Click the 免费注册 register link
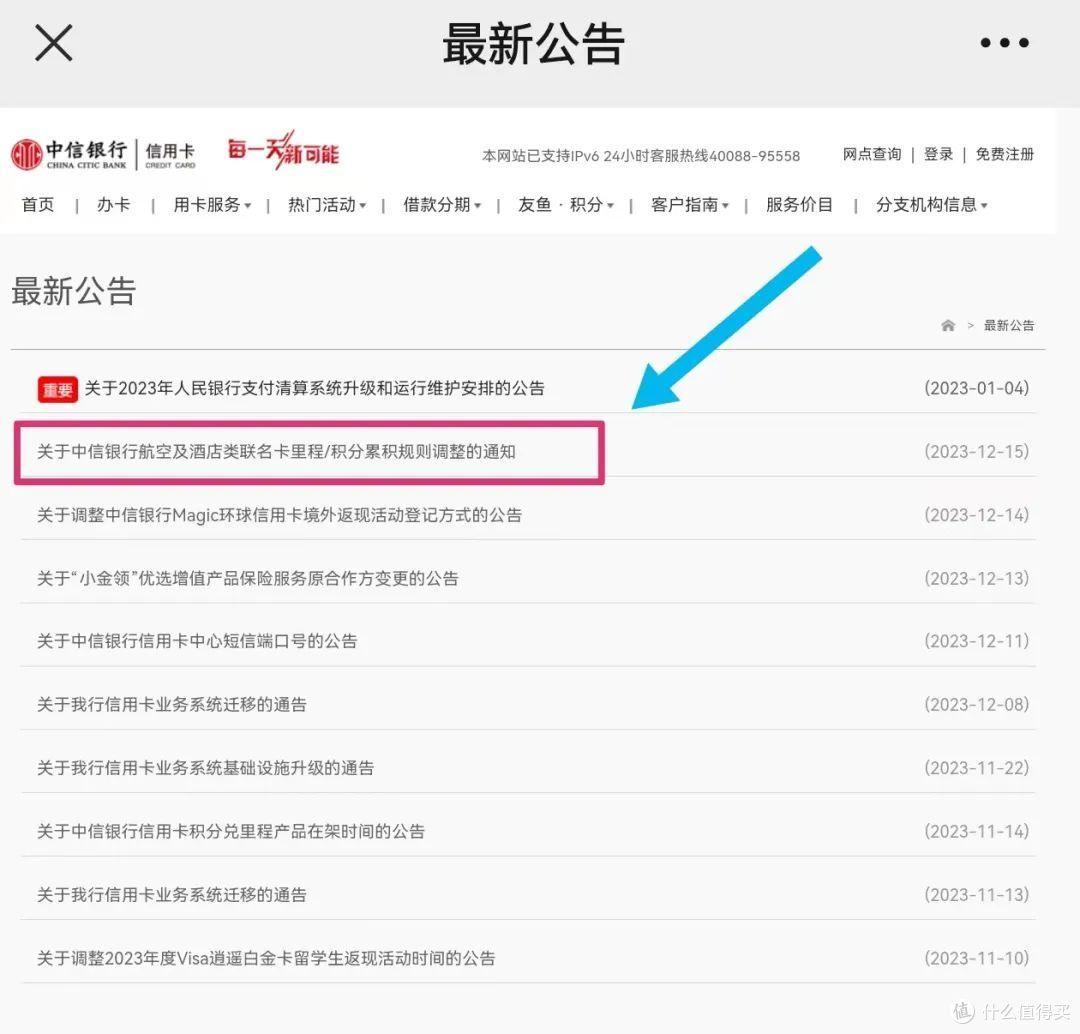 (1004, 154)
